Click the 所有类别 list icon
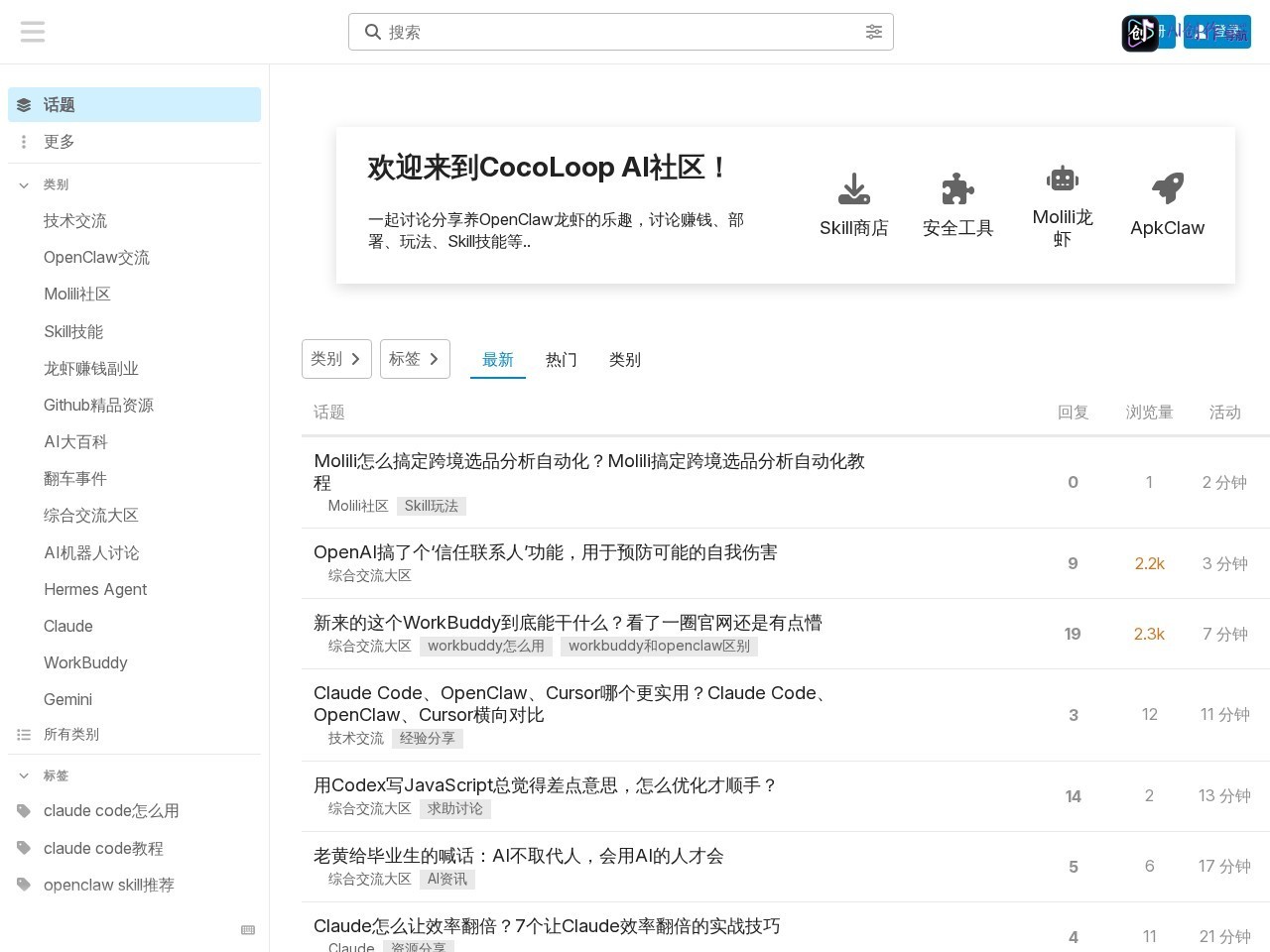The width and height of the screenshot is (1270, 952). pyautogui.click(x=24, y=735)
